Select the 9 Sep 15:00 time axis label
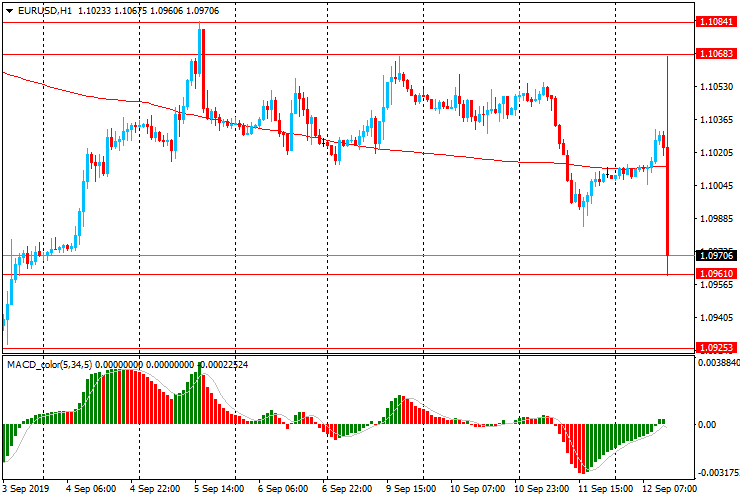 411,488
